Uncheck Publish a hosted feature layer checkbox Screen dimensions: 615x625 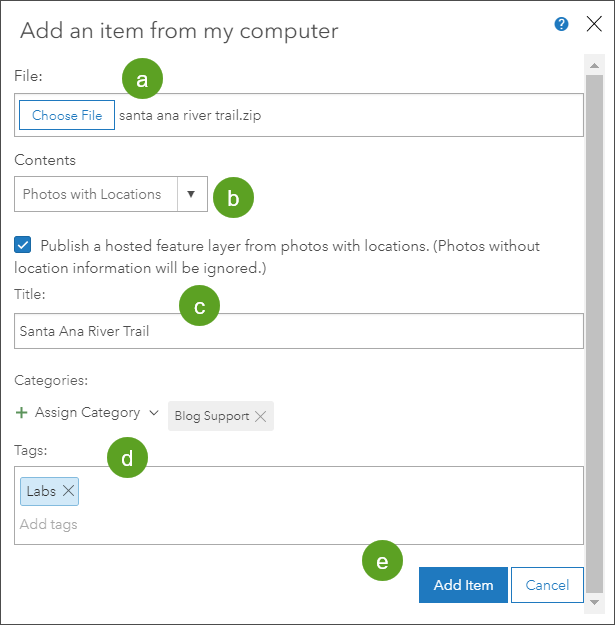click(x=23, y=245)
